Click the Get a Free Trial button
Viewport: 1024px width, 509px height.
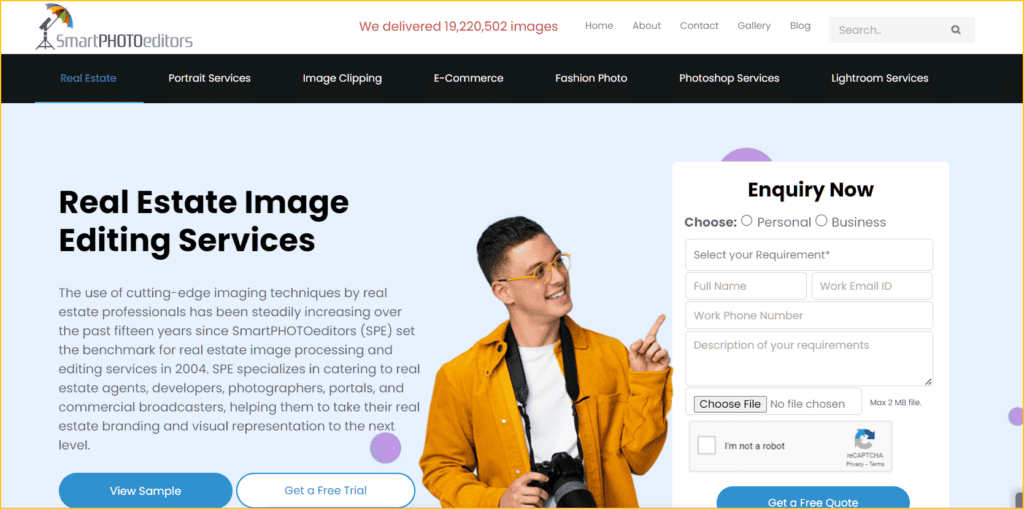[326, 491]
